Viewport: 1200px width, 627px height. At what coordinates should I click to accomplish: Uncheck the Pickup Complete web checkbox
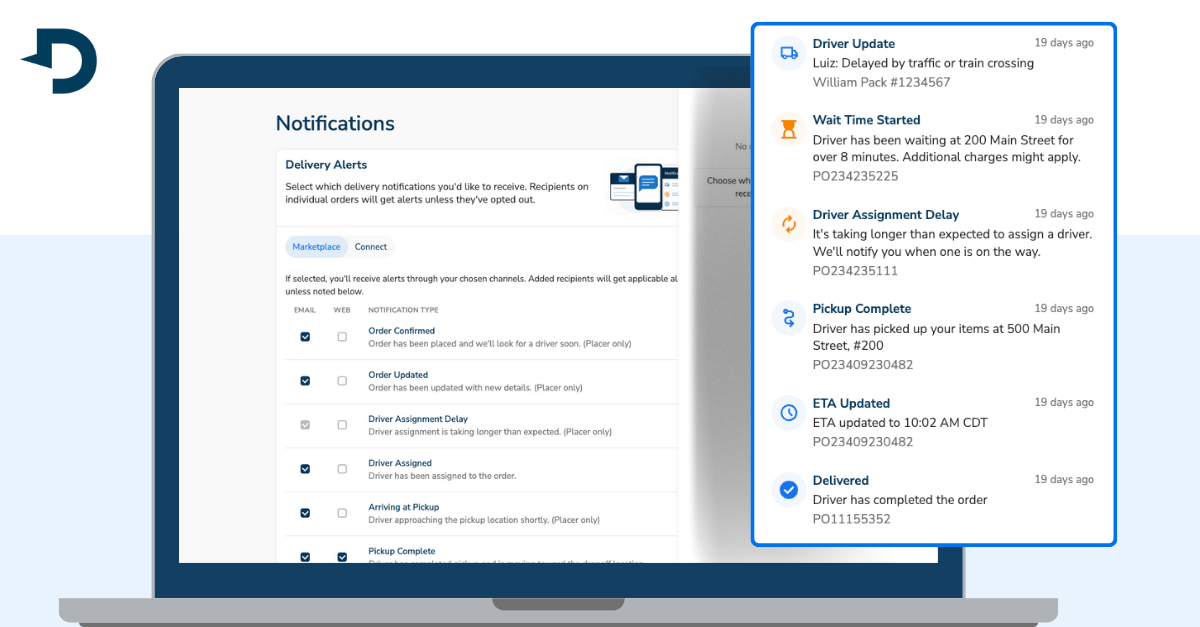click(342, 557)
